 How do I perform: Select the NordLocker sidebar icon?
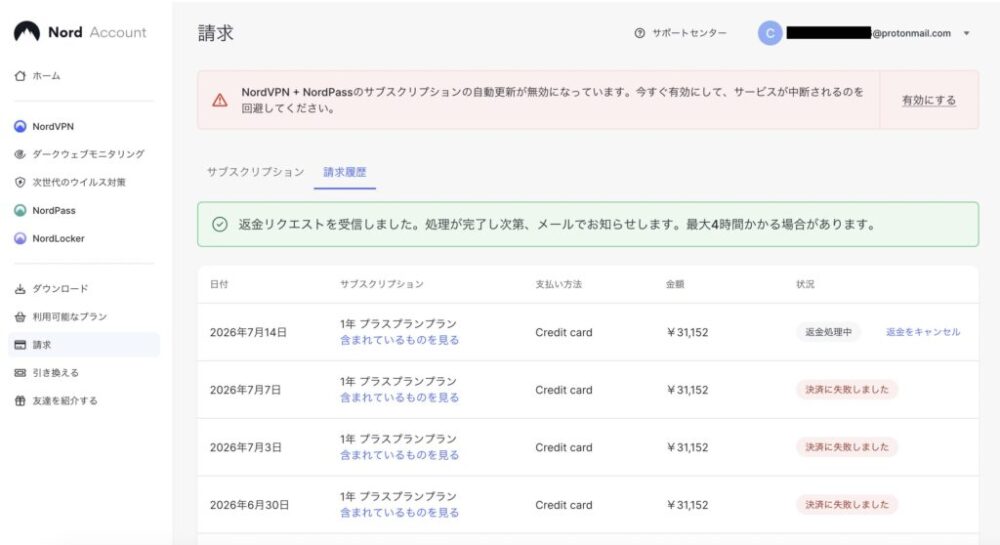point(20,238)
